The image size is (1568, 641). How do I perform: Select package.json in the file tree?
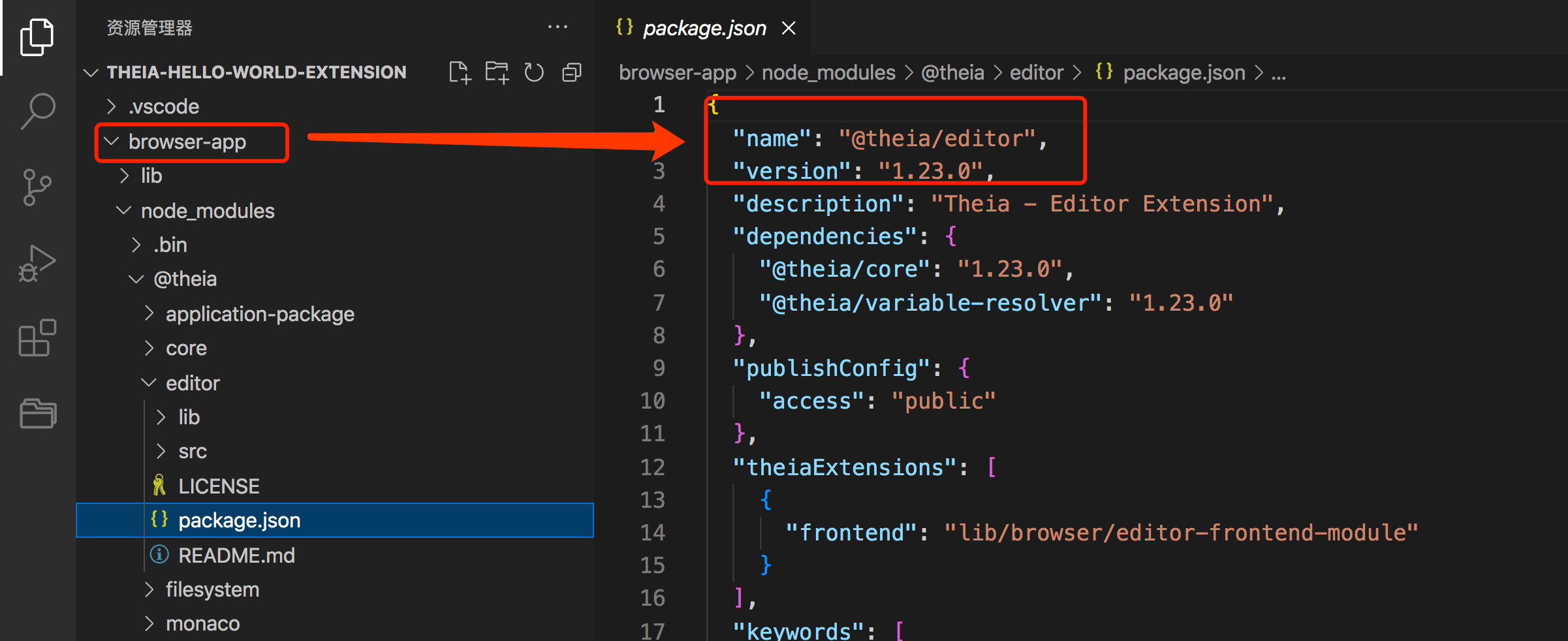pos(334,520)
